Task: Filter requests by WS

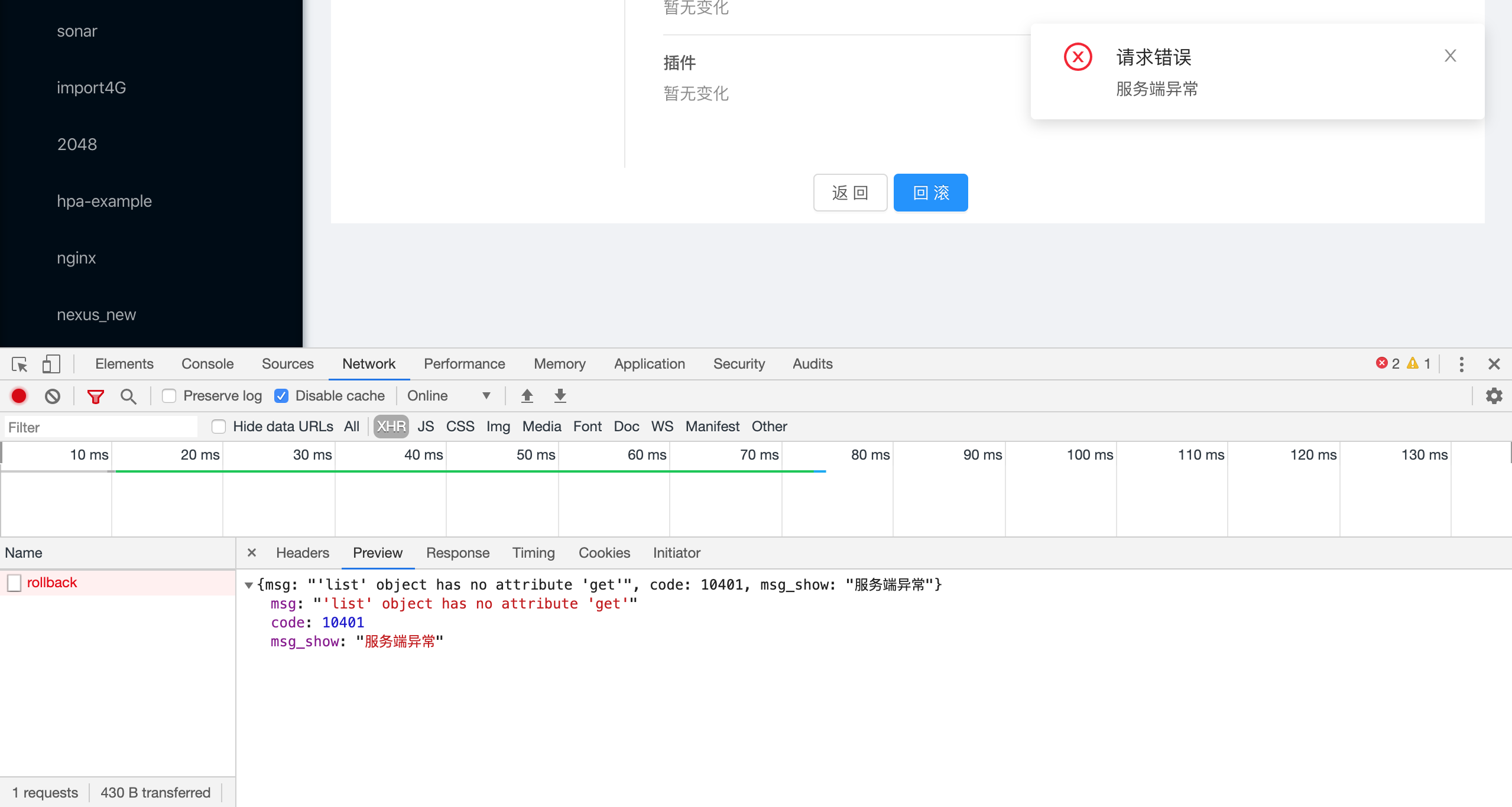Action: coord(663,427)
